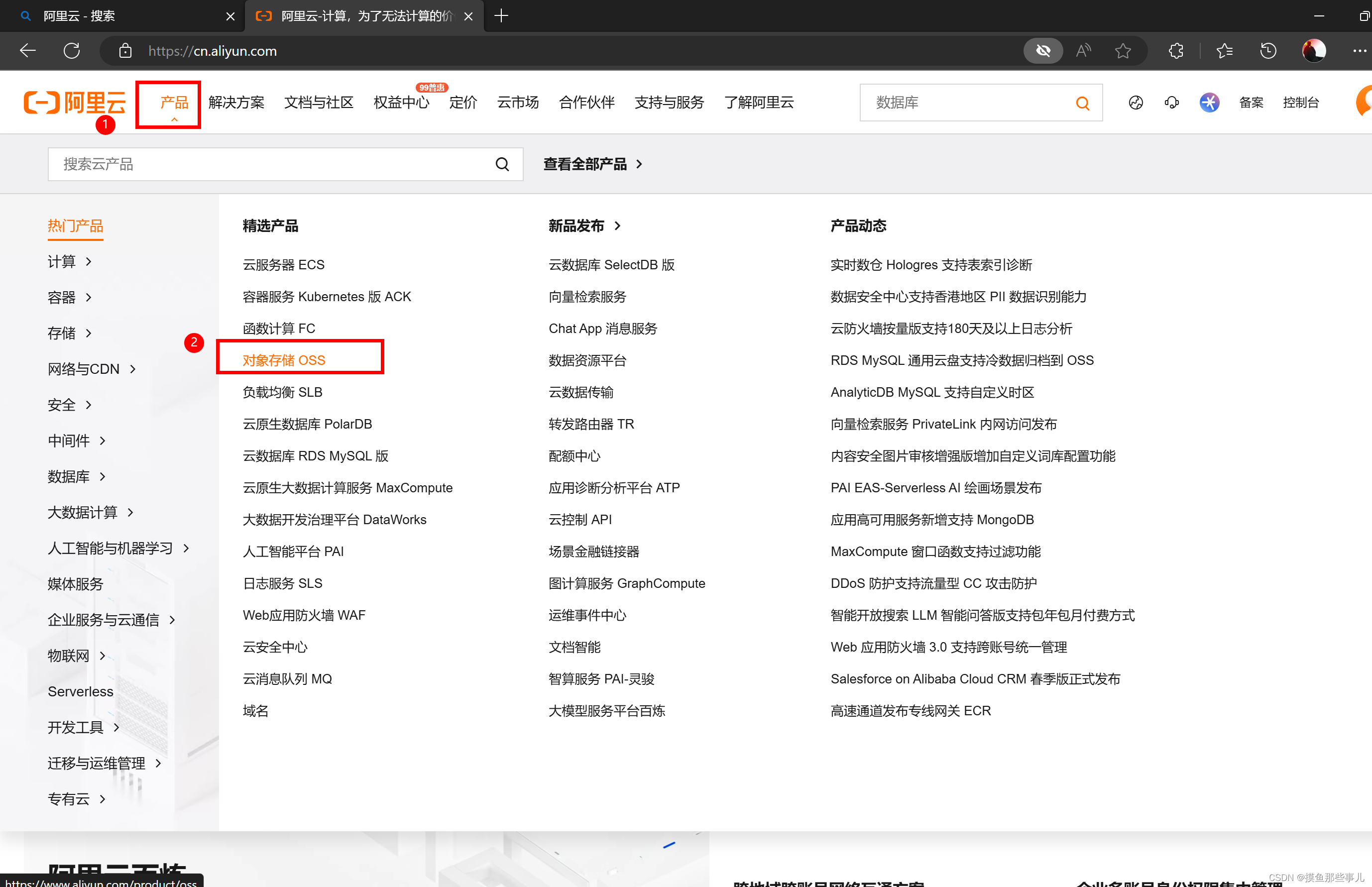Viewport: 1372px width, 887px height.
Task: Open the 支持与服务 menu
Action: (x=669, y=103)
